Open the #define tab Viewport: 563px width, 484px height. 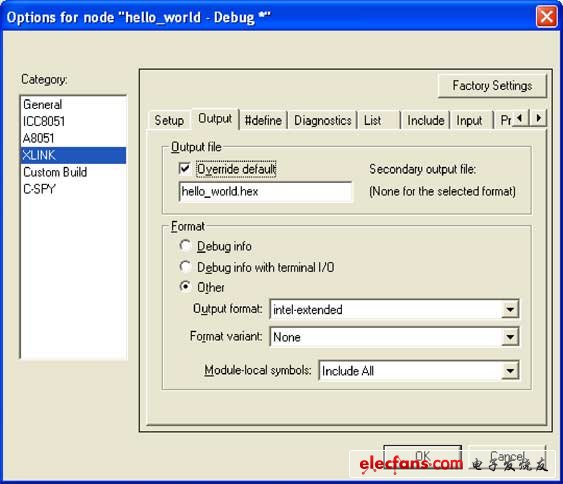point(263,120)
